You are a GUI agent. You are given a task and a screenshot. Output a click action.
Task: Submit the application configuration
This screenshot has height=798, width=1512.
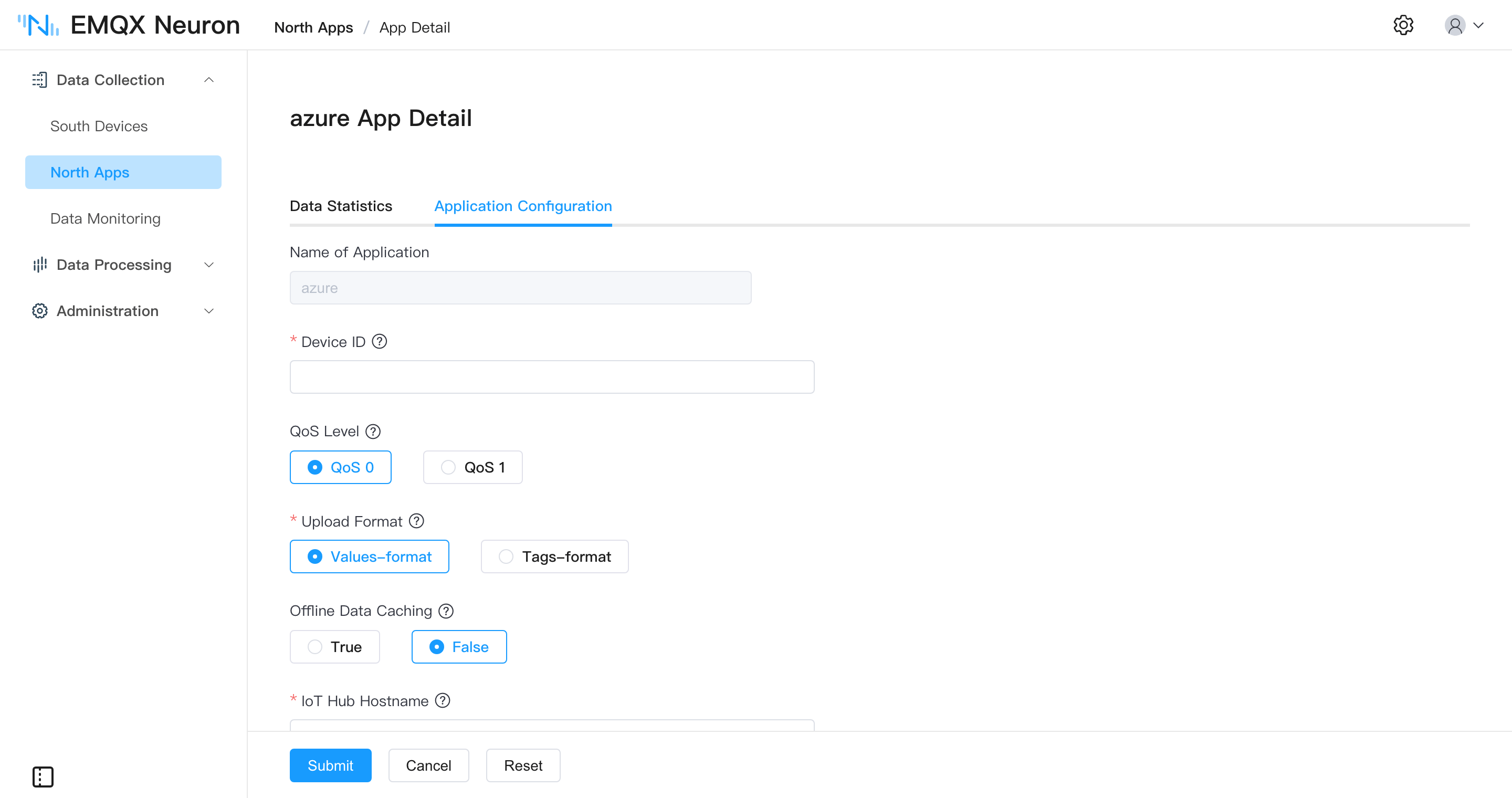click(330, 765)
